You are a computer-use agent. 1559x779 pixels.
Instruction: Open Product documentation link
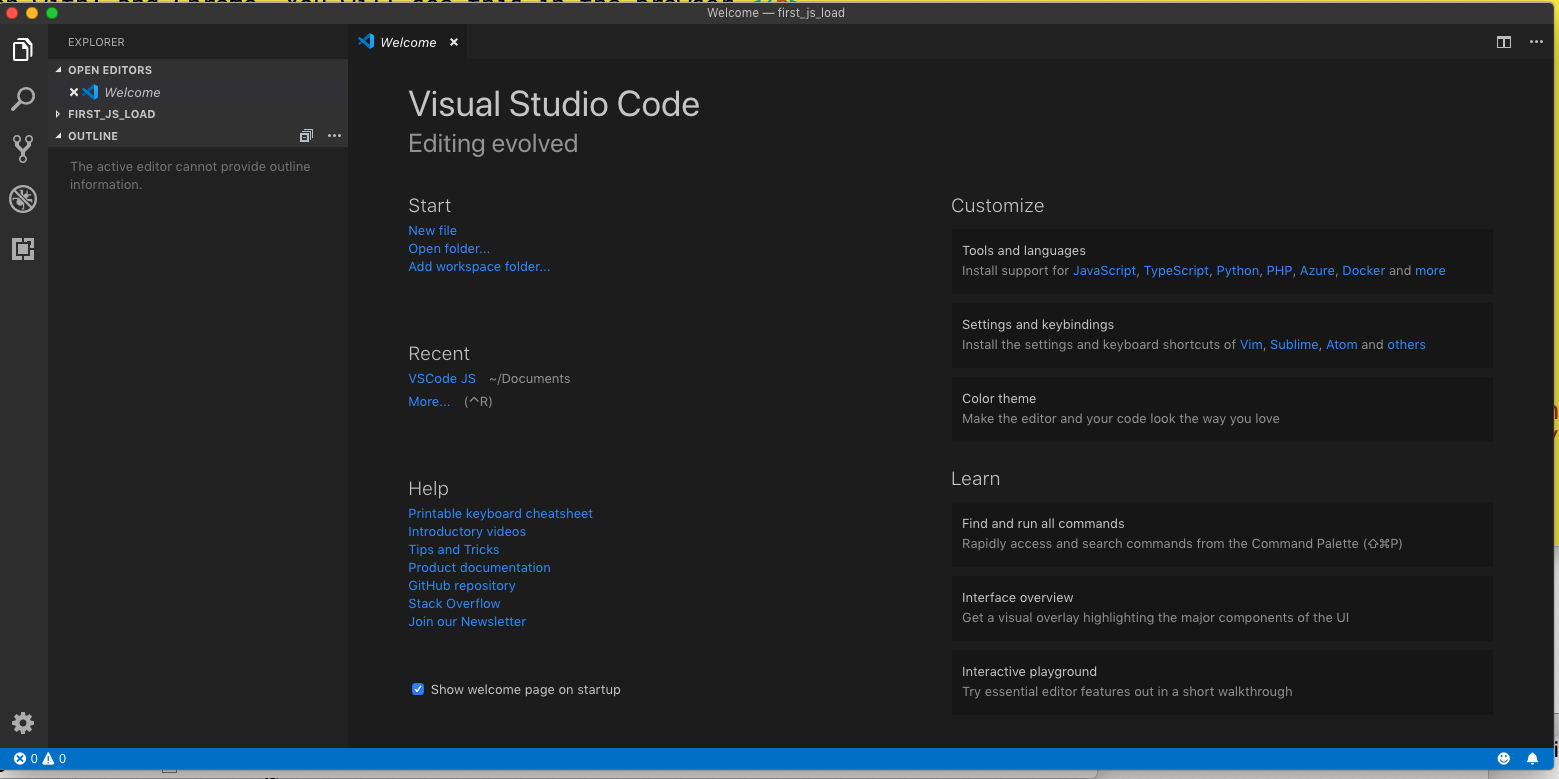tap(479, 567)
